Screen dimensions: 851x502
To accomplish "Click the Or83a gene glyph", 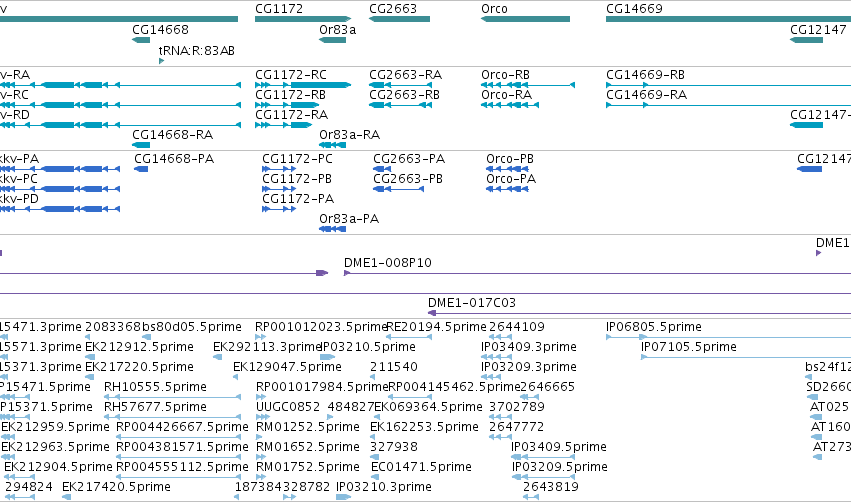I will [332, 40].
